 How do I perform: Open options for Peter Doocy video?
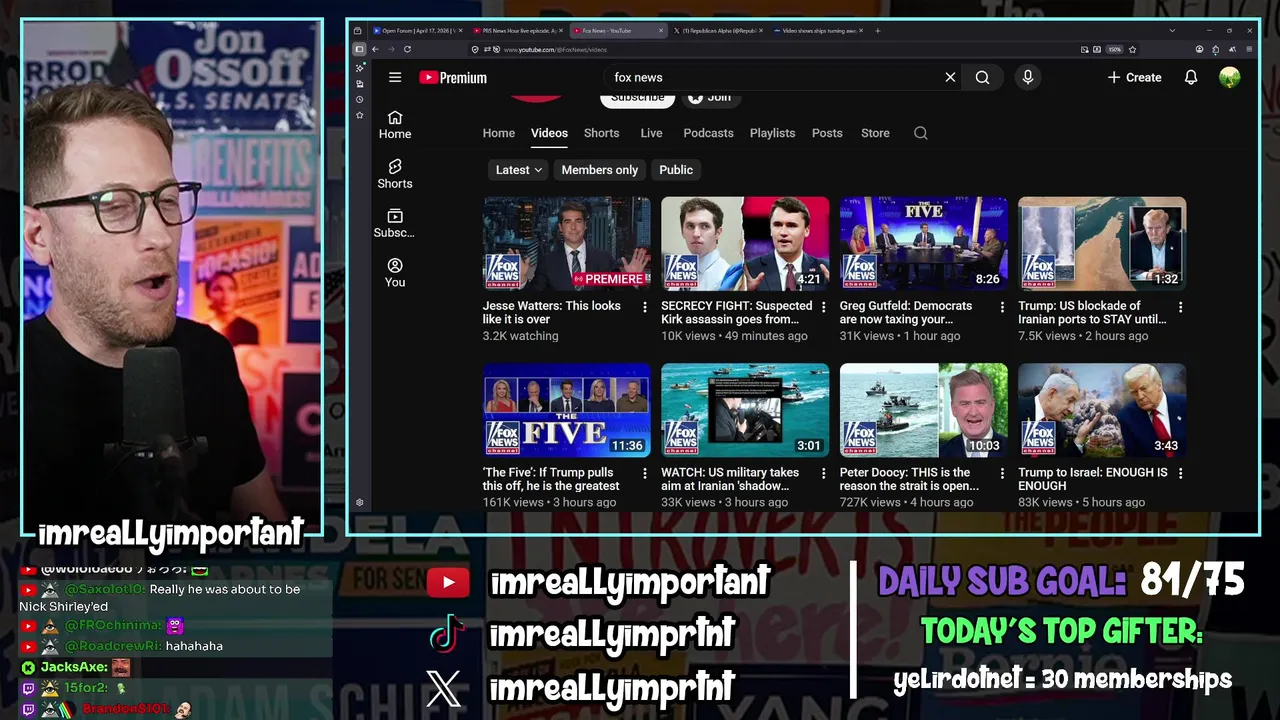[x=1002, y=473]
